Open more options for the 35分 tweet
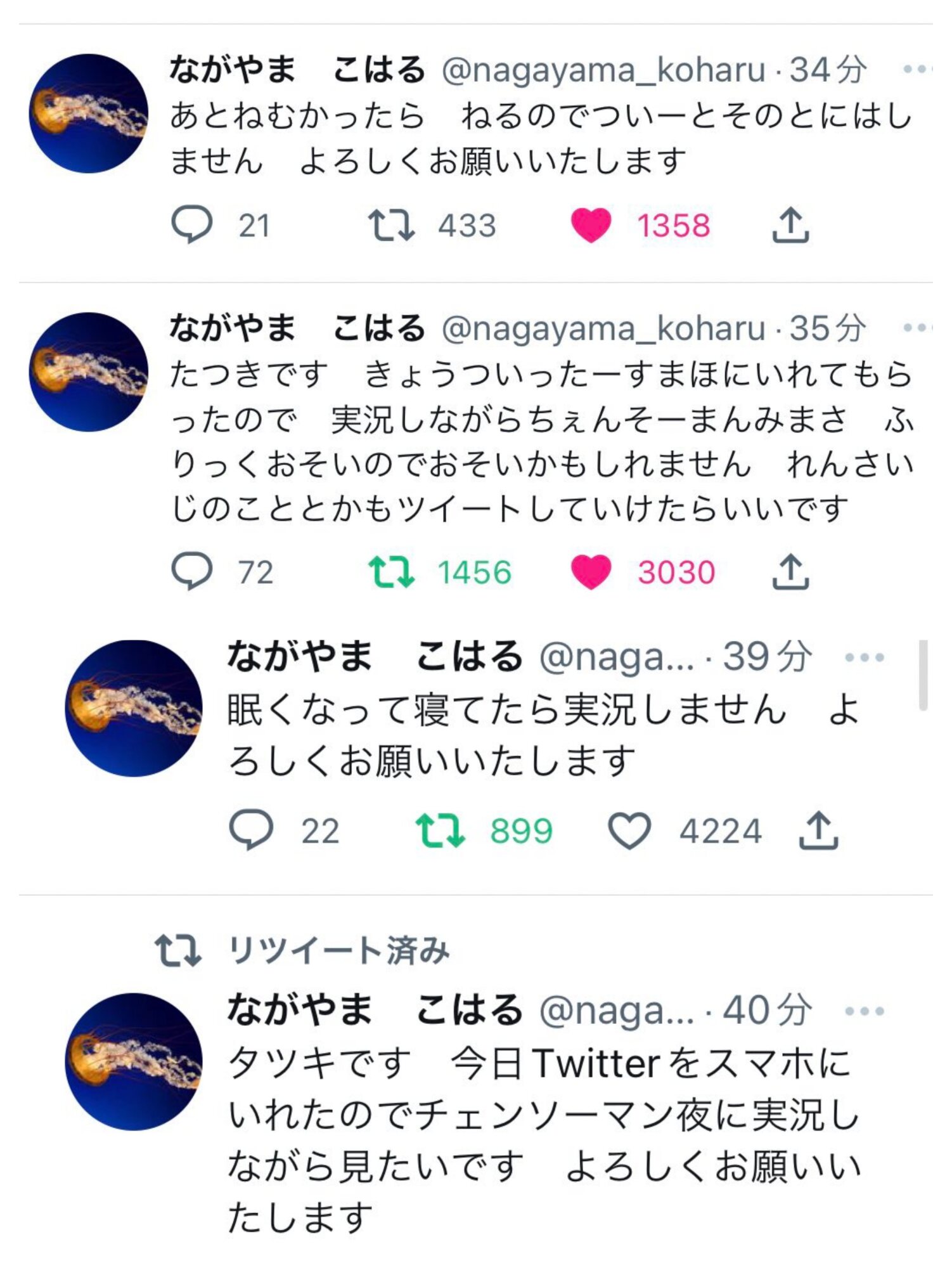 point(916,328)
